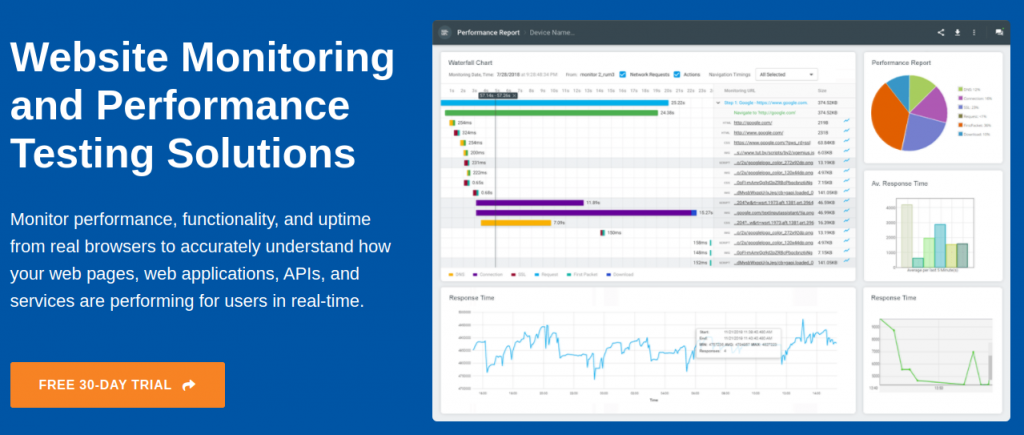1024x435 pixels.
Task: Click the orange 7.09s waterfall bar
Action: click(x=516, y=223)
